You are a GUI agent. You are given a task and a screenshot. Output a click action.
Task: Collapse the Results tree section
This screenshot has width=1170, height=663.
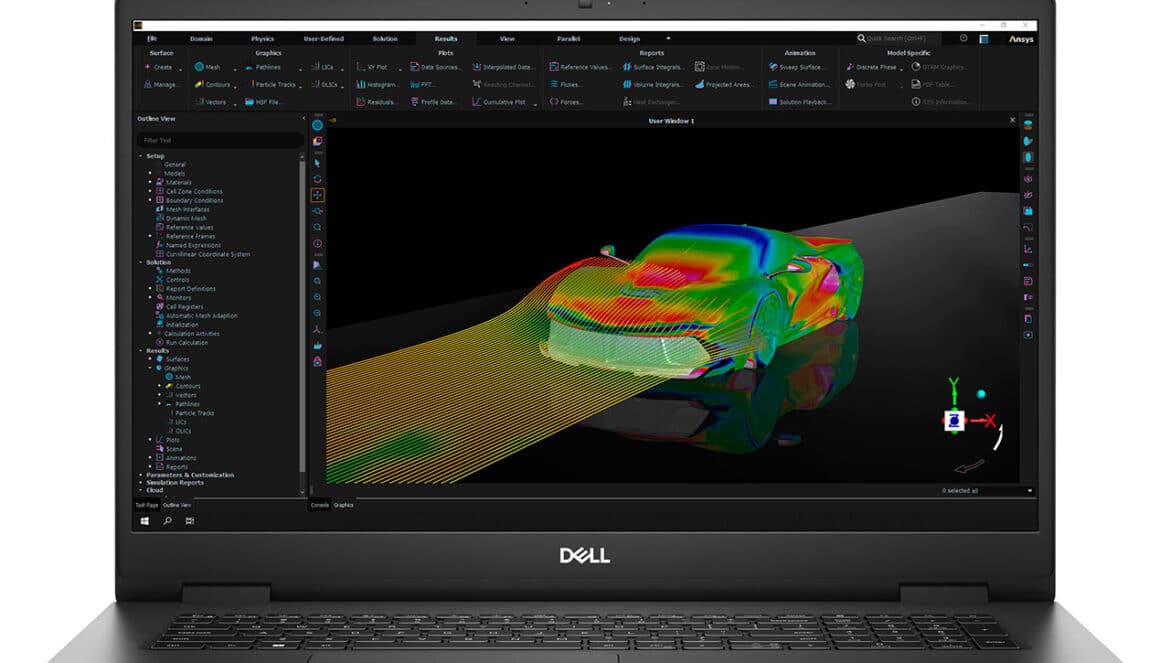point(140,351)
